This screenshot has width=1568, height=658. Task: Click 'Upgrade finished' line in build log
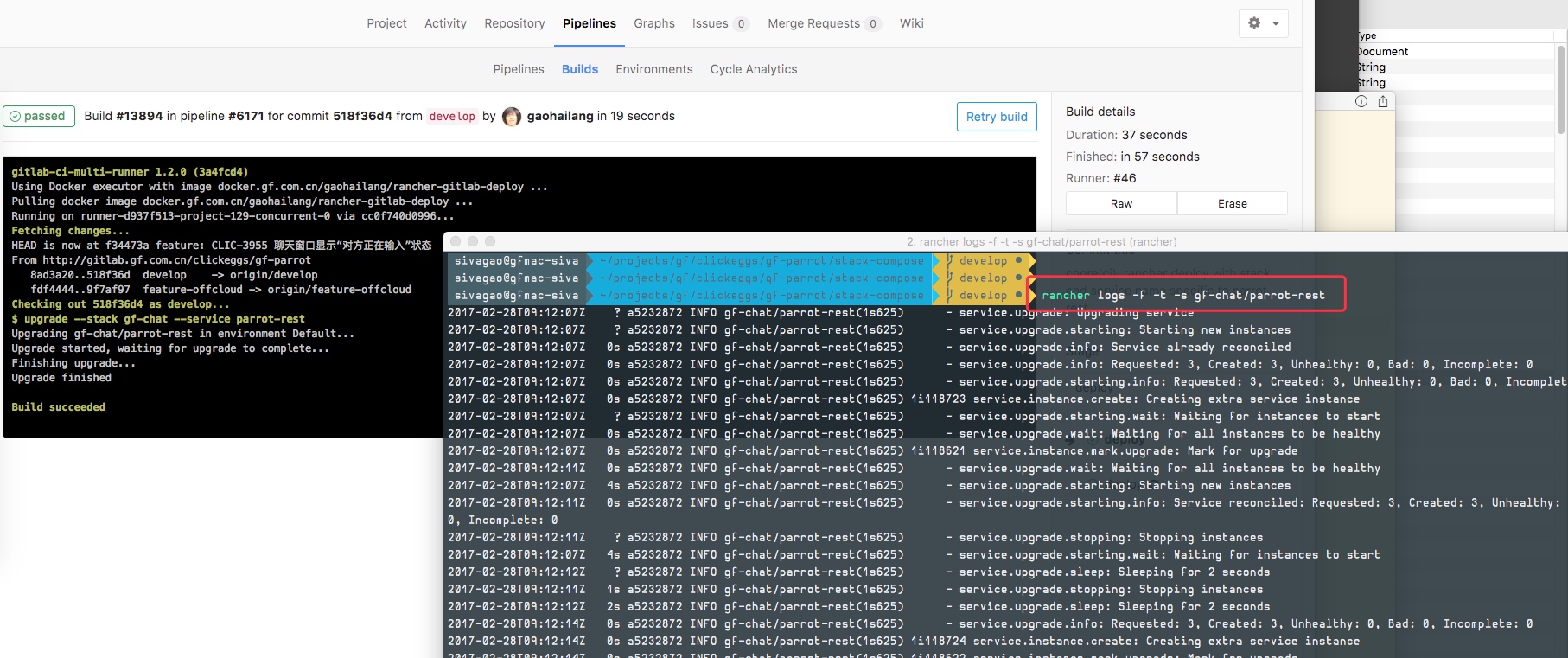pyautogui.click(x=61, y=378)
